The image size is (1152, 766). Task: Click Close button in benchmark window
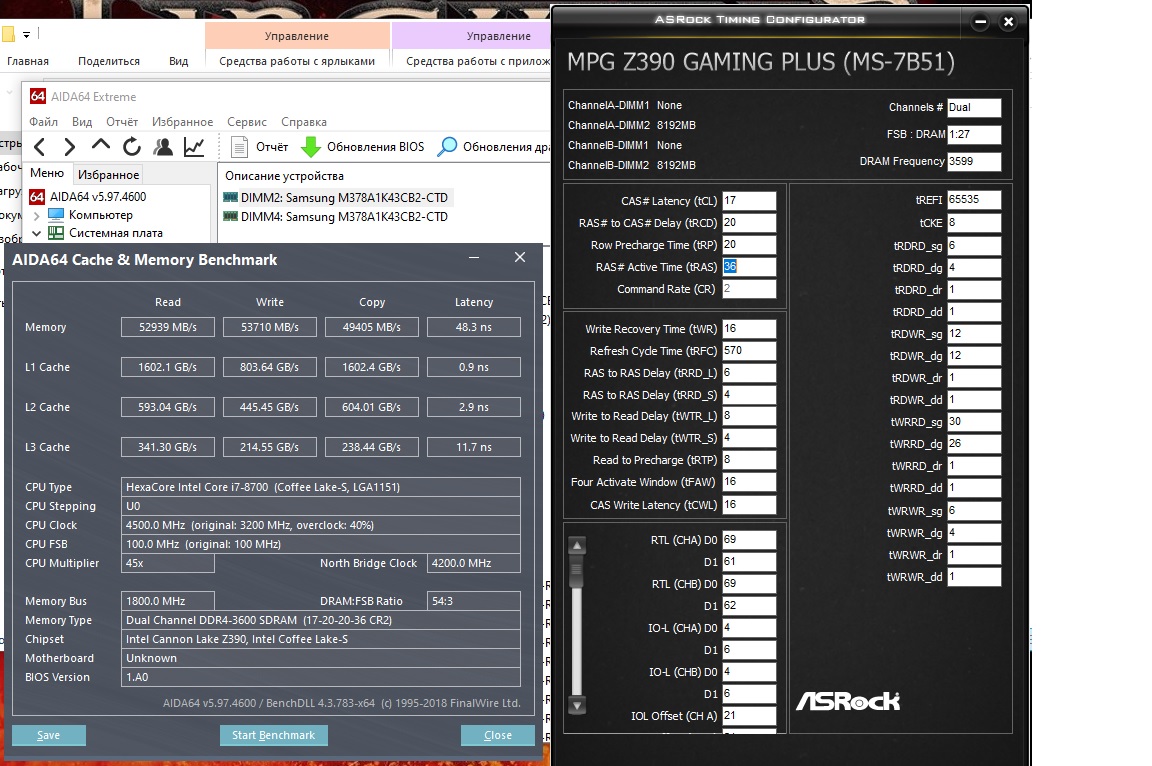(497, 735)
